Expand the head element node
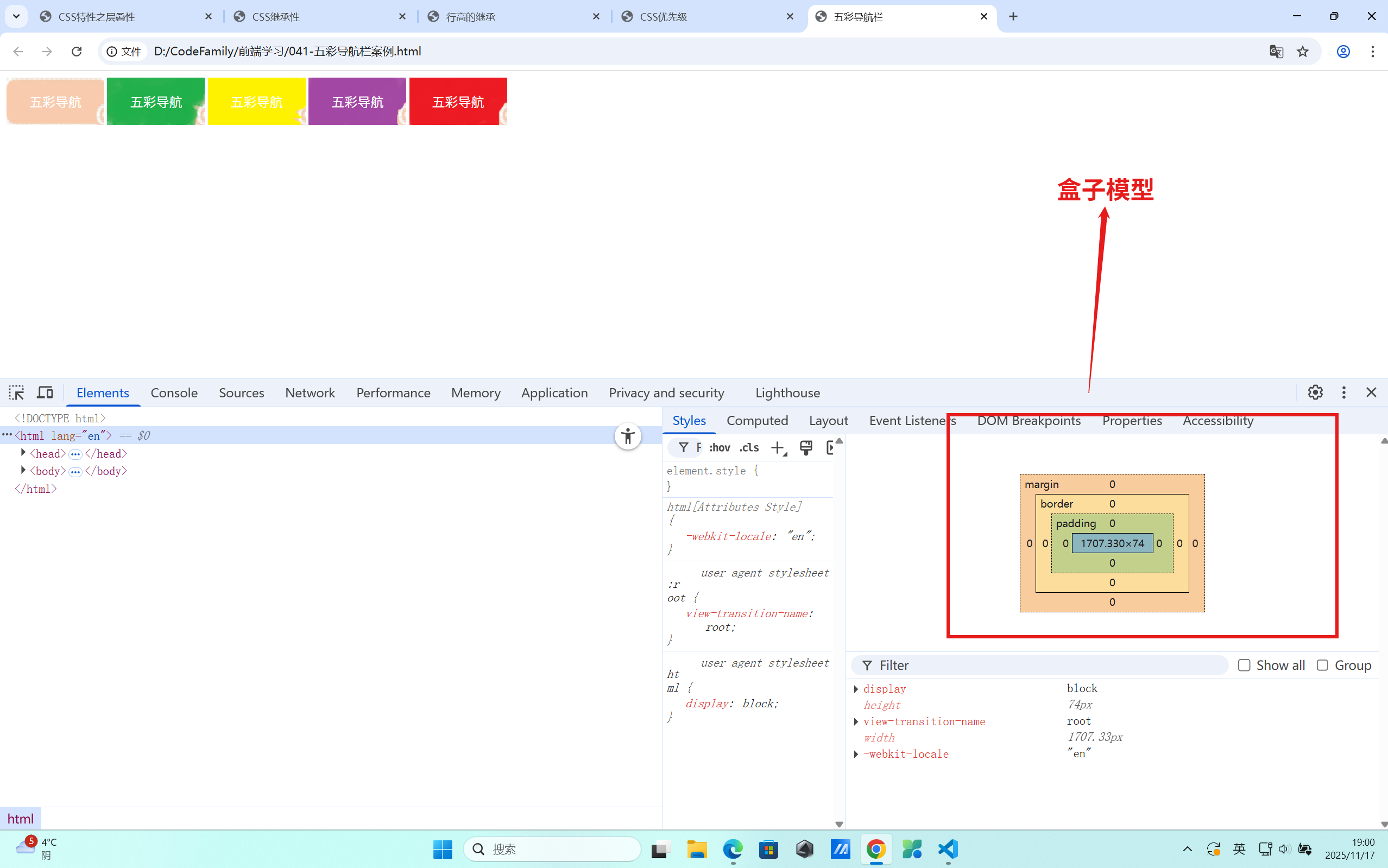This screenshot has height=868, width=1388. click(x=23, y=453)
